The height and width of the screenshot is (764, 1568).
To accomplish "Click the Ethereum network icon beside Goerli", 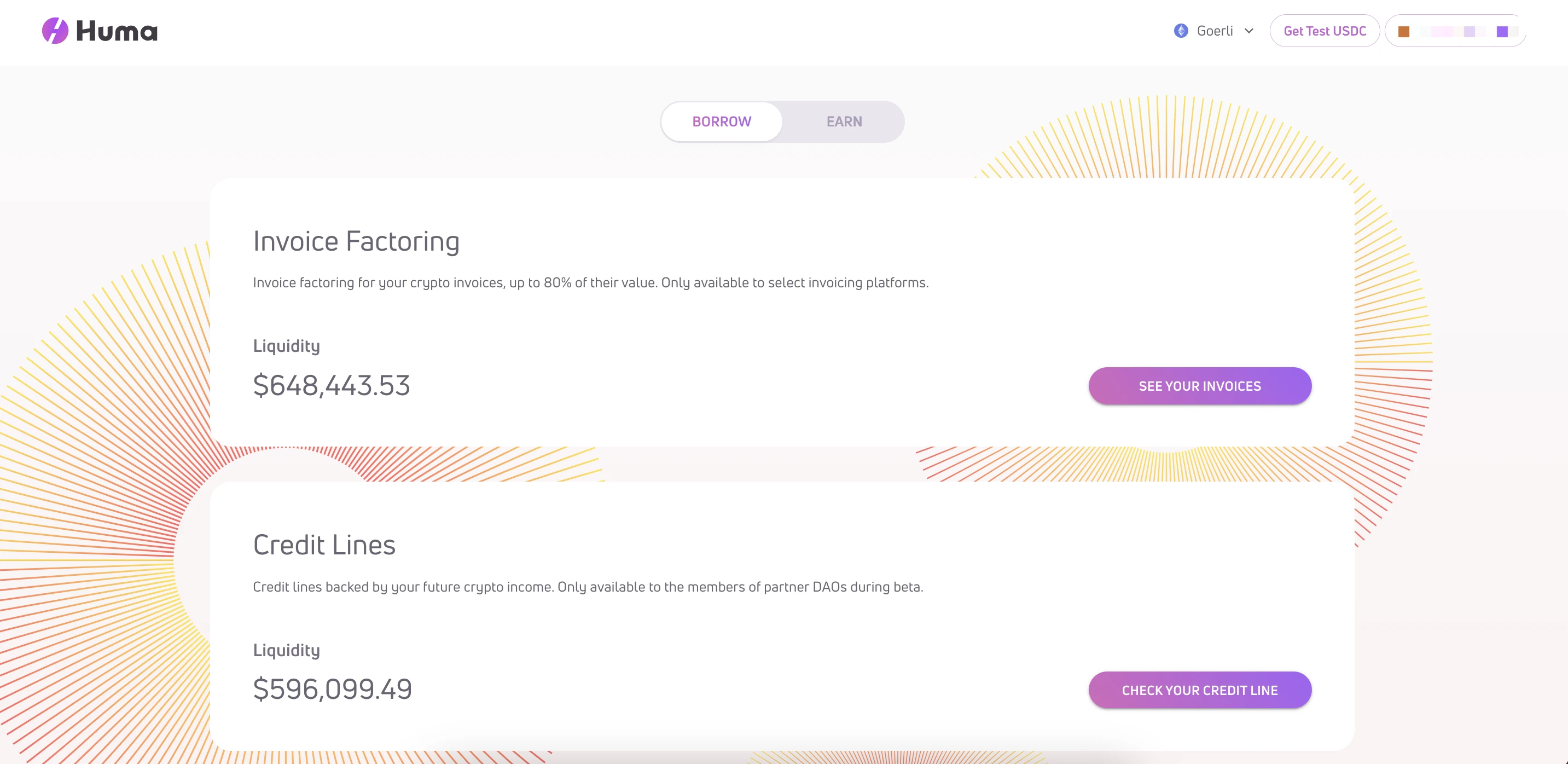I will pyautogui.click(x=1181, y=31).
